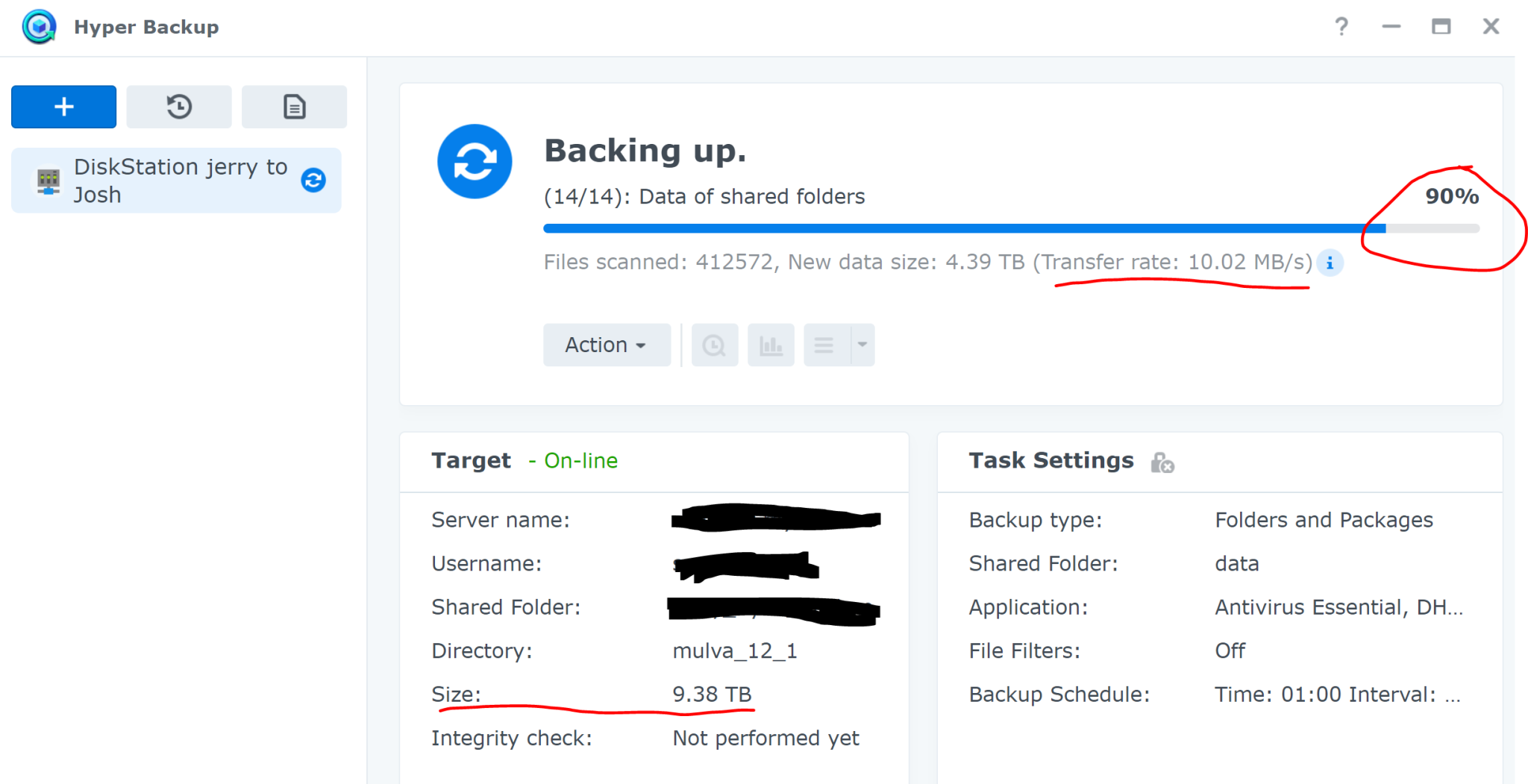Expand the arrow beside the list icon
This screenshot has height=784, width=1528.
(862, 345)
